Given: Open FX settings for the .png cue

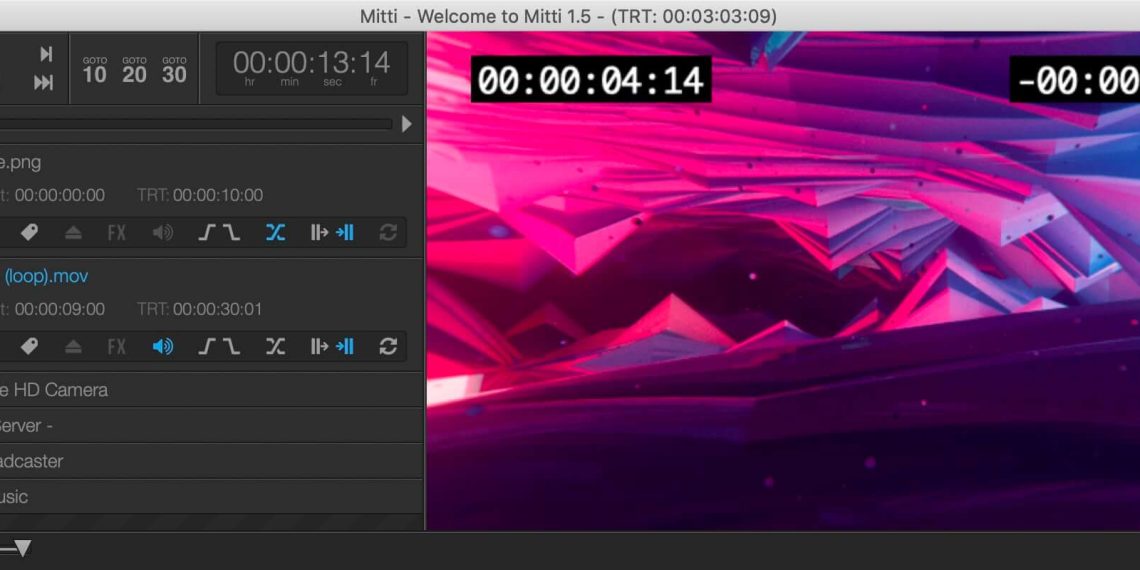Looking at the screenshot, I should (x=117, y=233).
